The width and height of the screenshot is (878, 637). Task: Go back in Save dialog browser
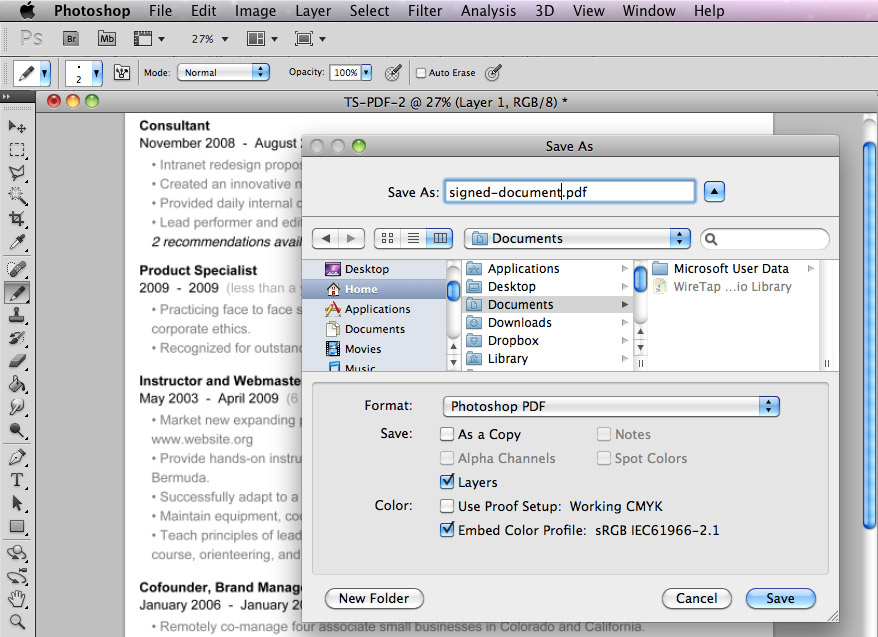(x=325, y=238)
